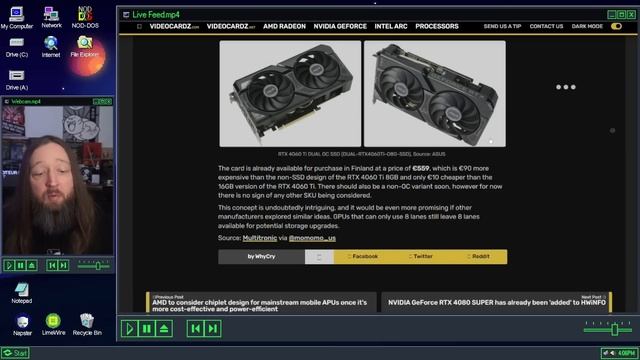640x360 pixels.
Task: Open the VIDEOCARDZ.com menu item
Action: (174, 26)
